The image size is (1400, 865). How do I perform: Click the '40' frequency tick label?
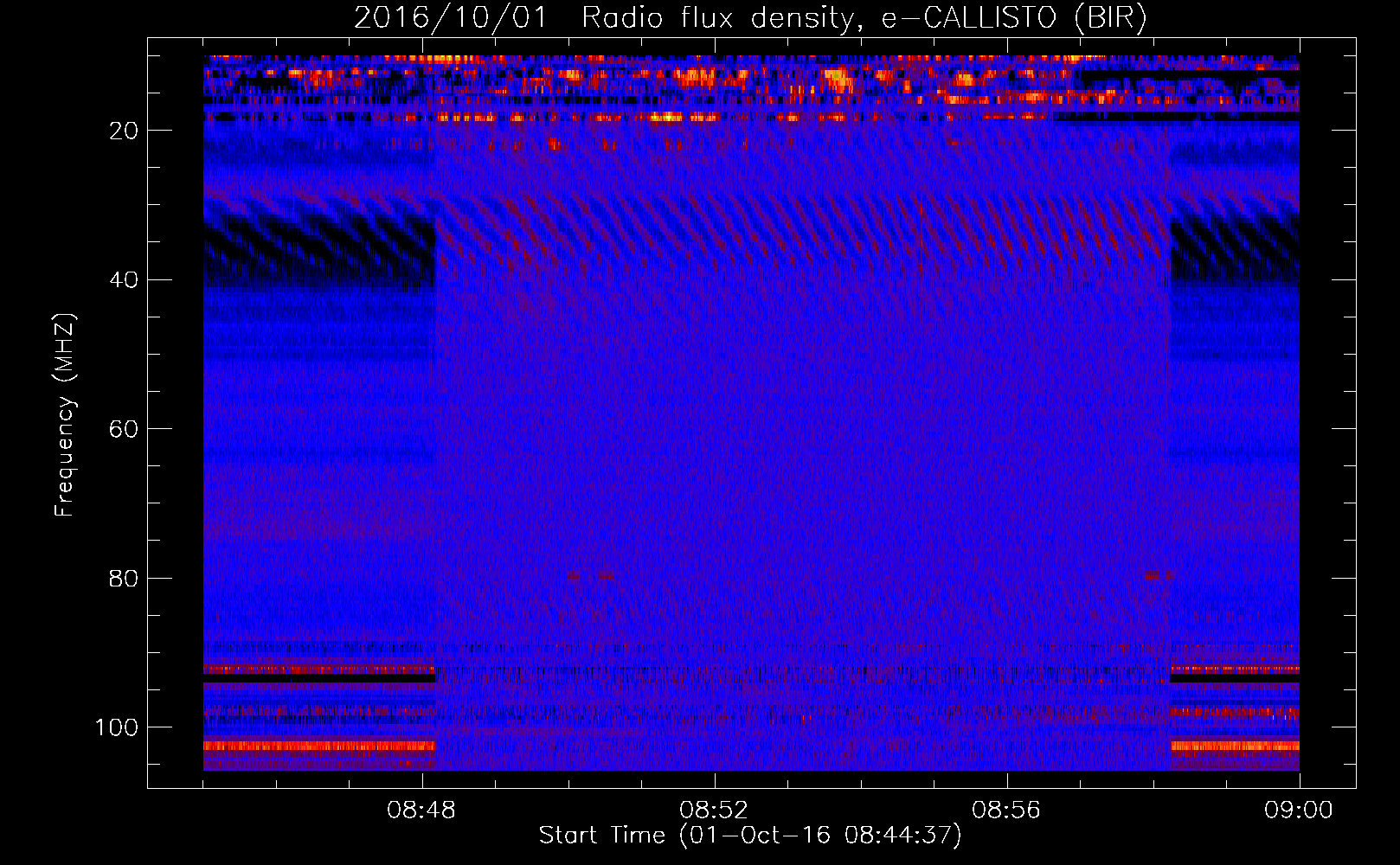pos(124,280)
